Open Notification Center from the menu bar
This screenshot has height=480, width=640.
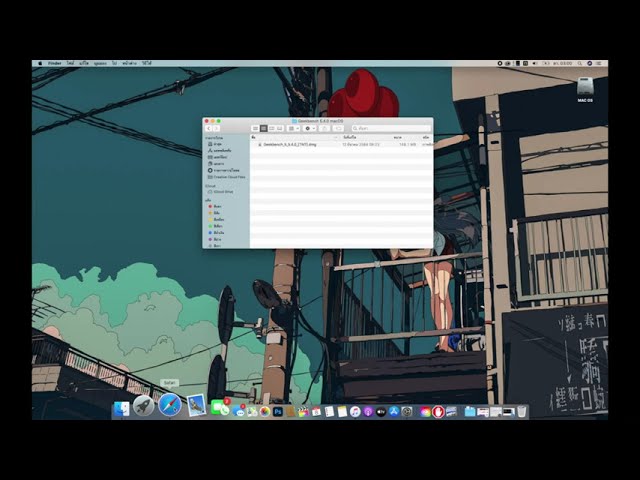599,64
